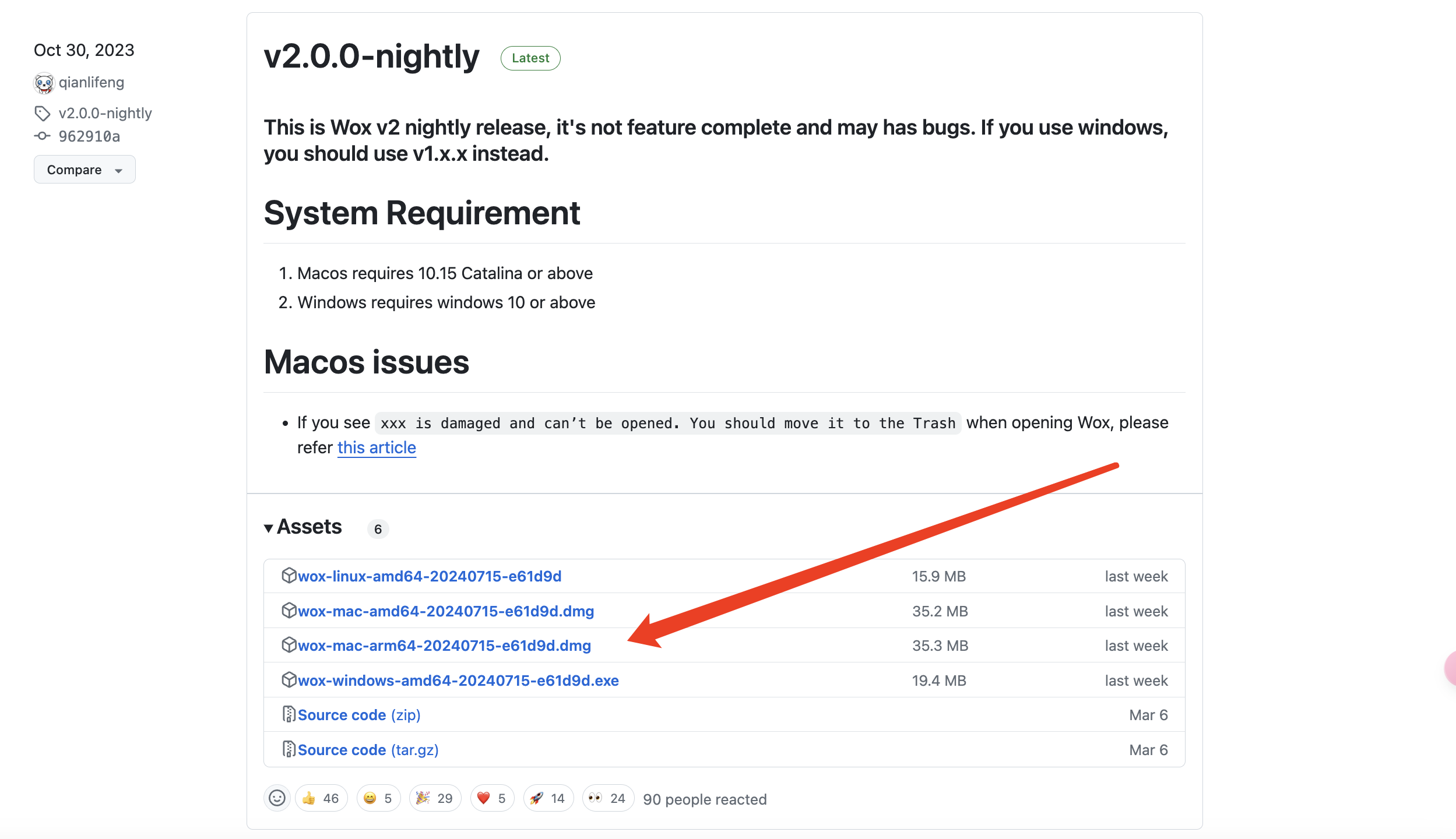Click the heart reaction button
The image size is (1456, 839).
tap(491, 798)
